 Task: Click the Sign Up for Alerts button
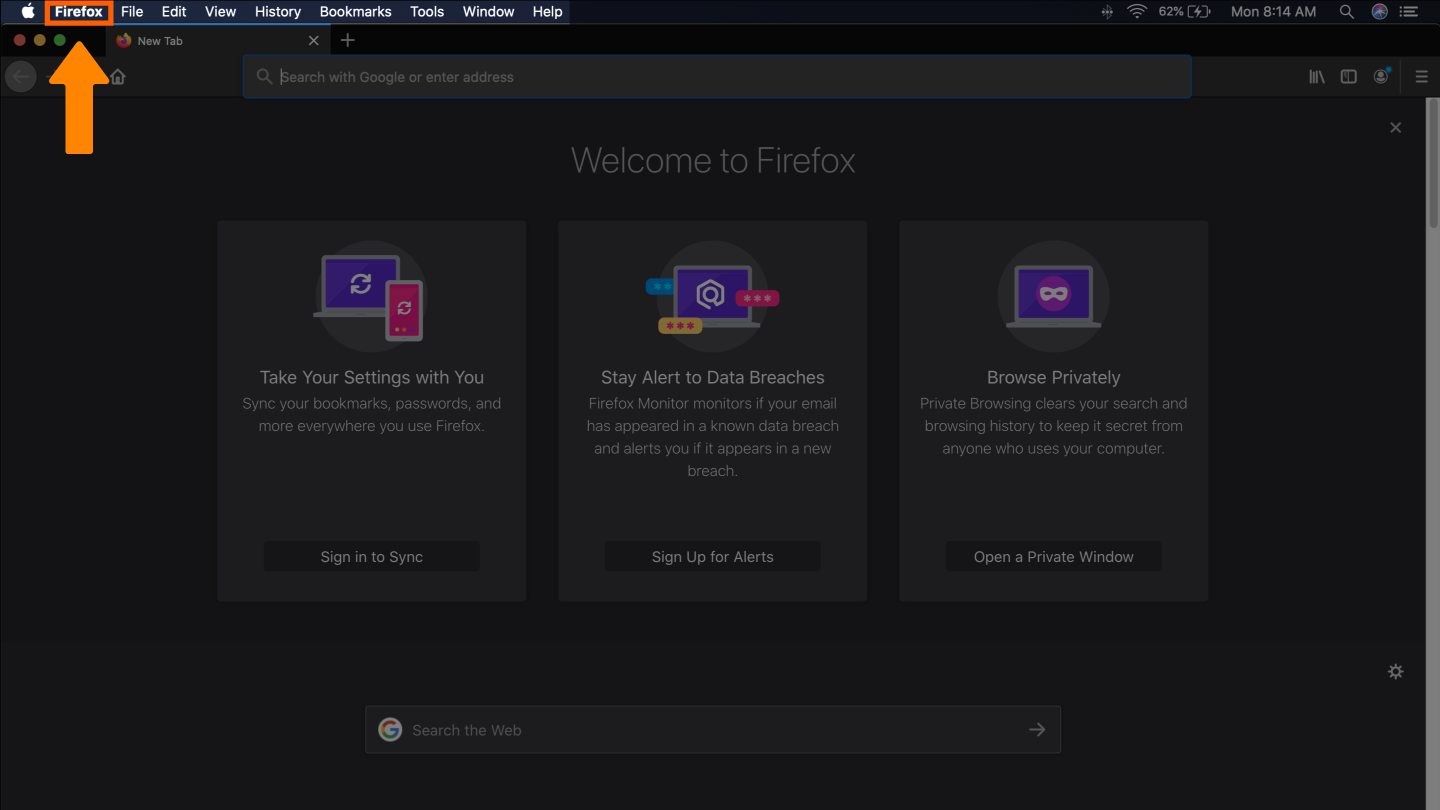(x=713, y=557)
